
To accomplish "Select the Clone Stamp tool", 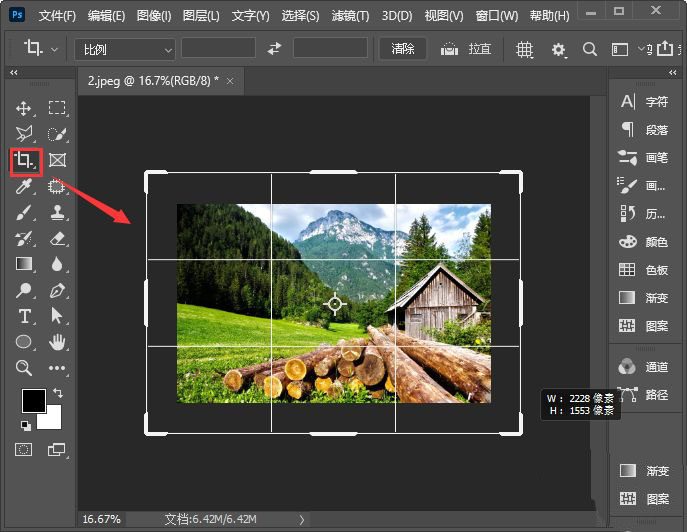I will pos(57,213).
